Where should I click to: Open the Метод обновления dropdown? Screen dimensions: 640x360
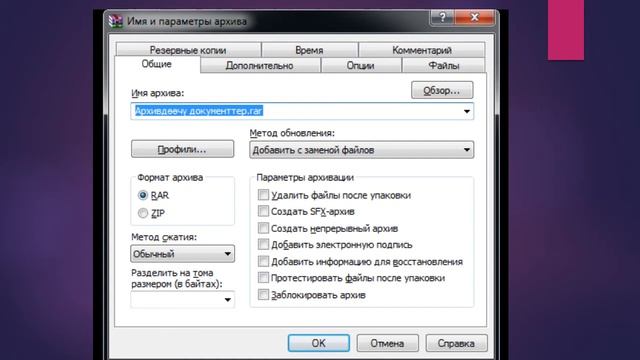pyautogui.click(x=361, y=150)
